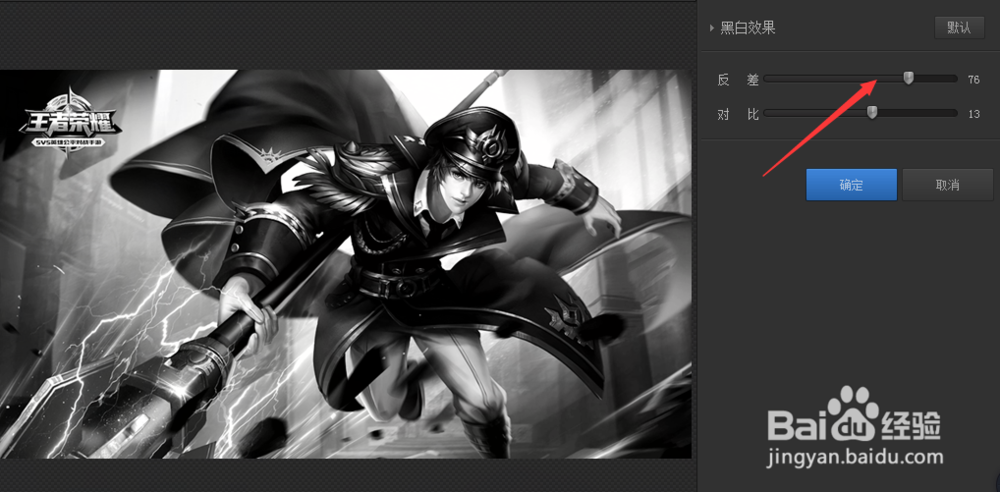Click the 对比 slider handle
1000x492 pixels.
(x=872, y=112)
